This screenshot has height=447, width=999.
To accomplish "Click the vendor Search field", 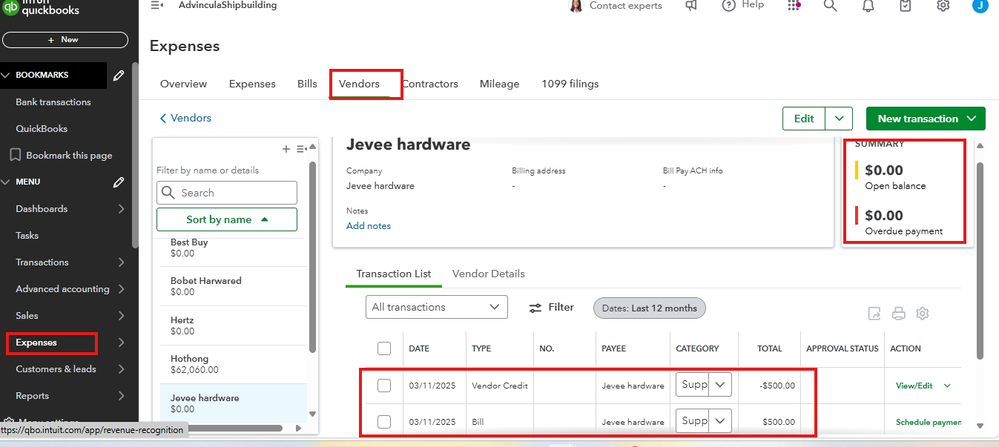I will pos(227,193).
